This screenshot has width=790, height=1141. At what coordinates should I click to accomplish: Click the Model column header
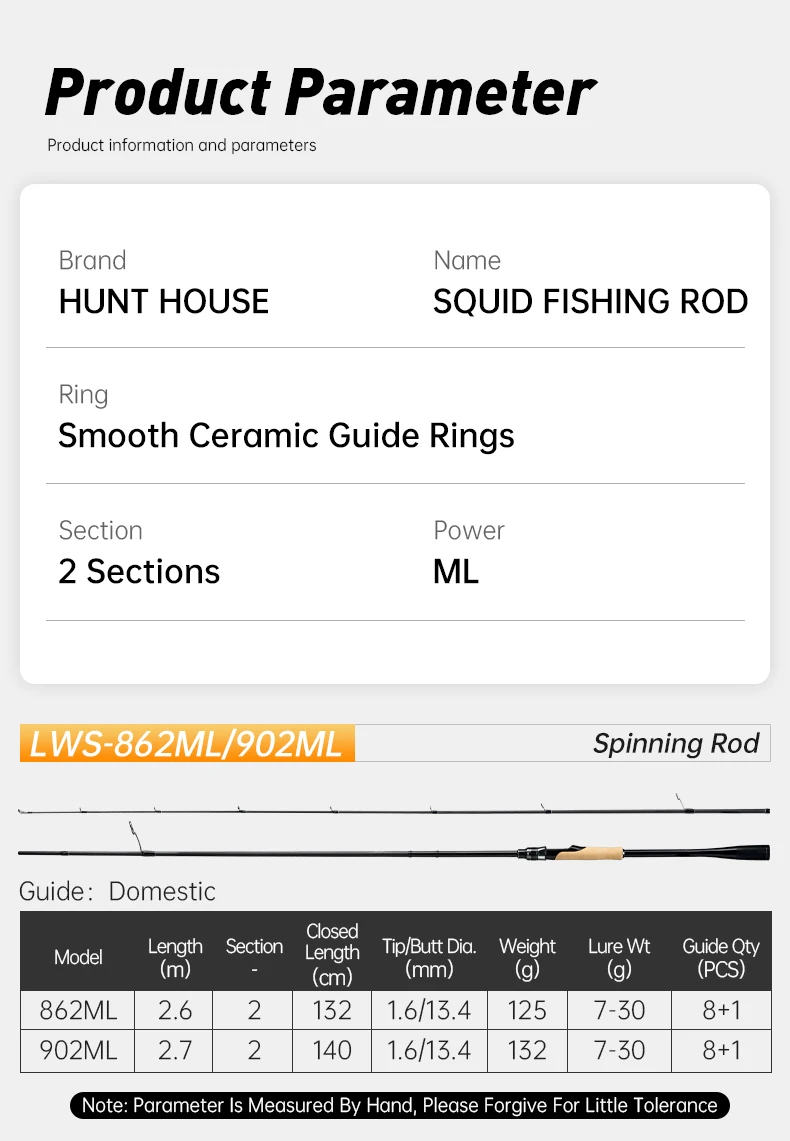[78, 957]
